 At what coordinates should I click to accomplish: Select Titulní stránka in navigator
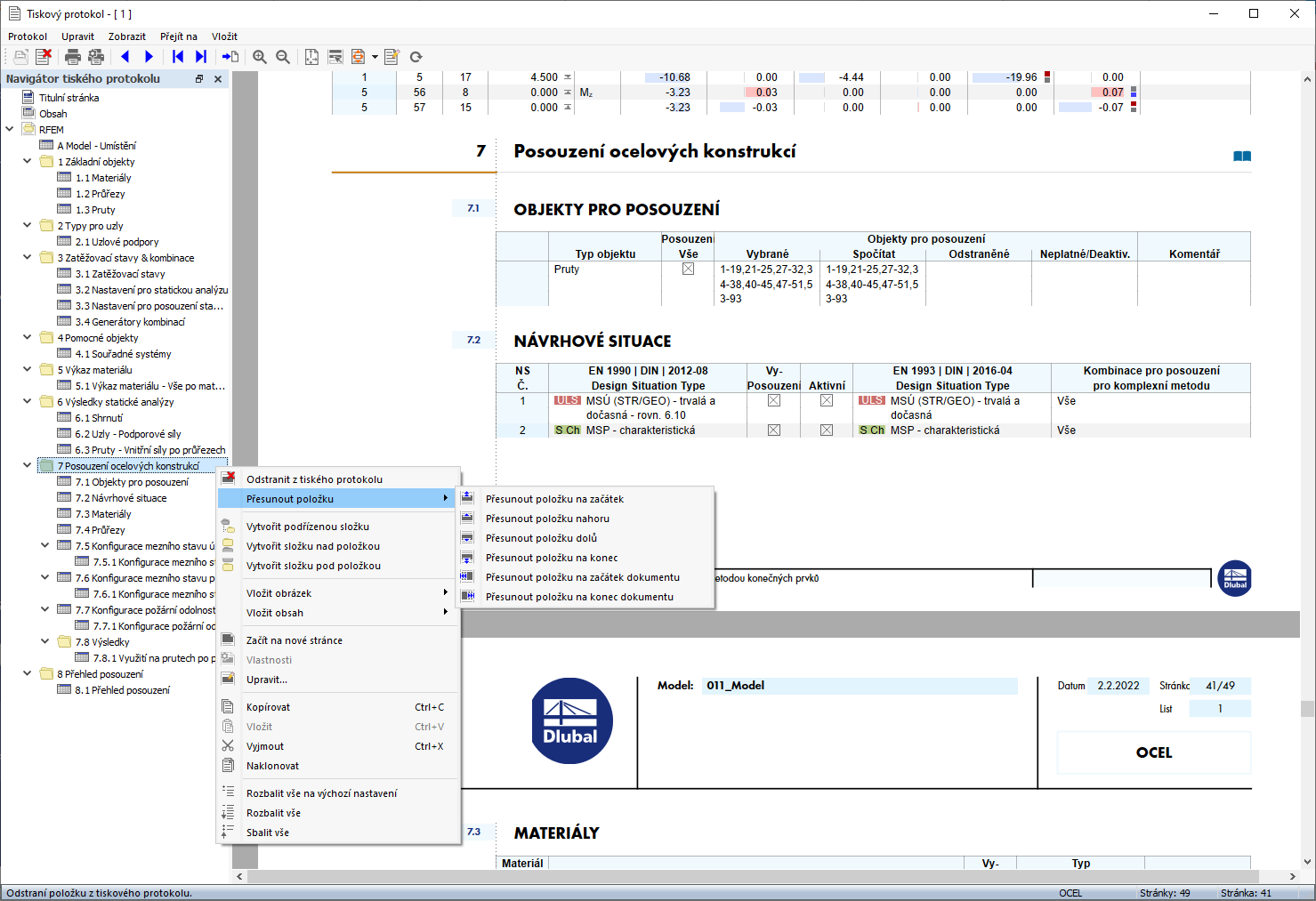point(69,98)
